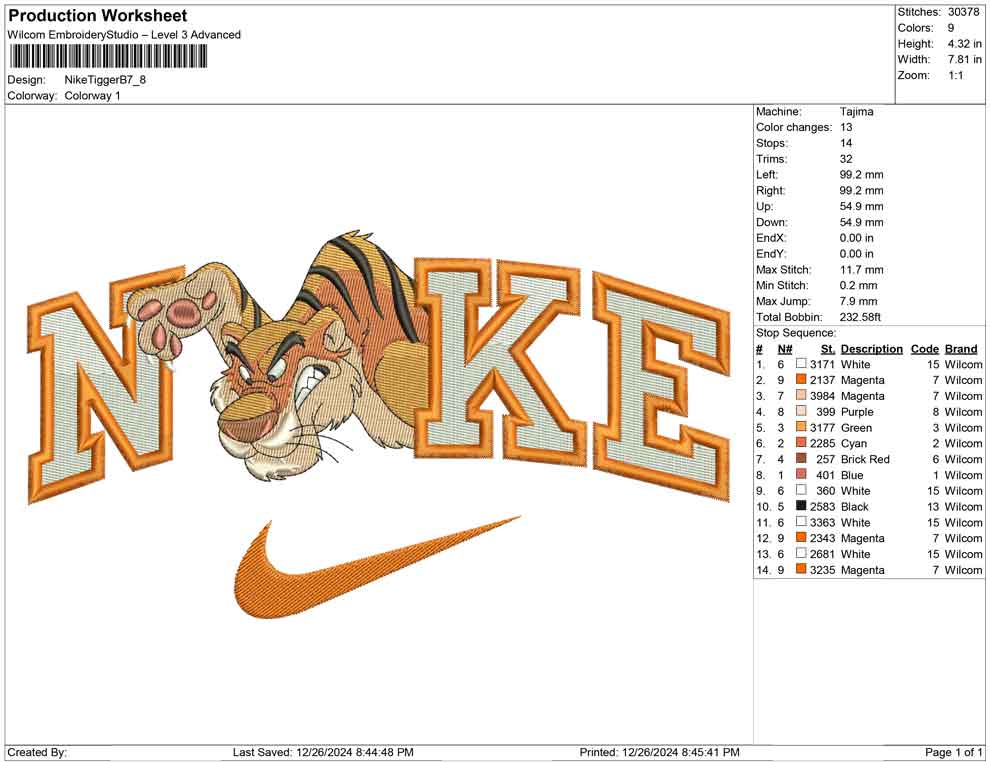This screenshot has height=762, width=990.
Task: Click the Width value '7.81 in'
Action: click(x=965, y=59)
